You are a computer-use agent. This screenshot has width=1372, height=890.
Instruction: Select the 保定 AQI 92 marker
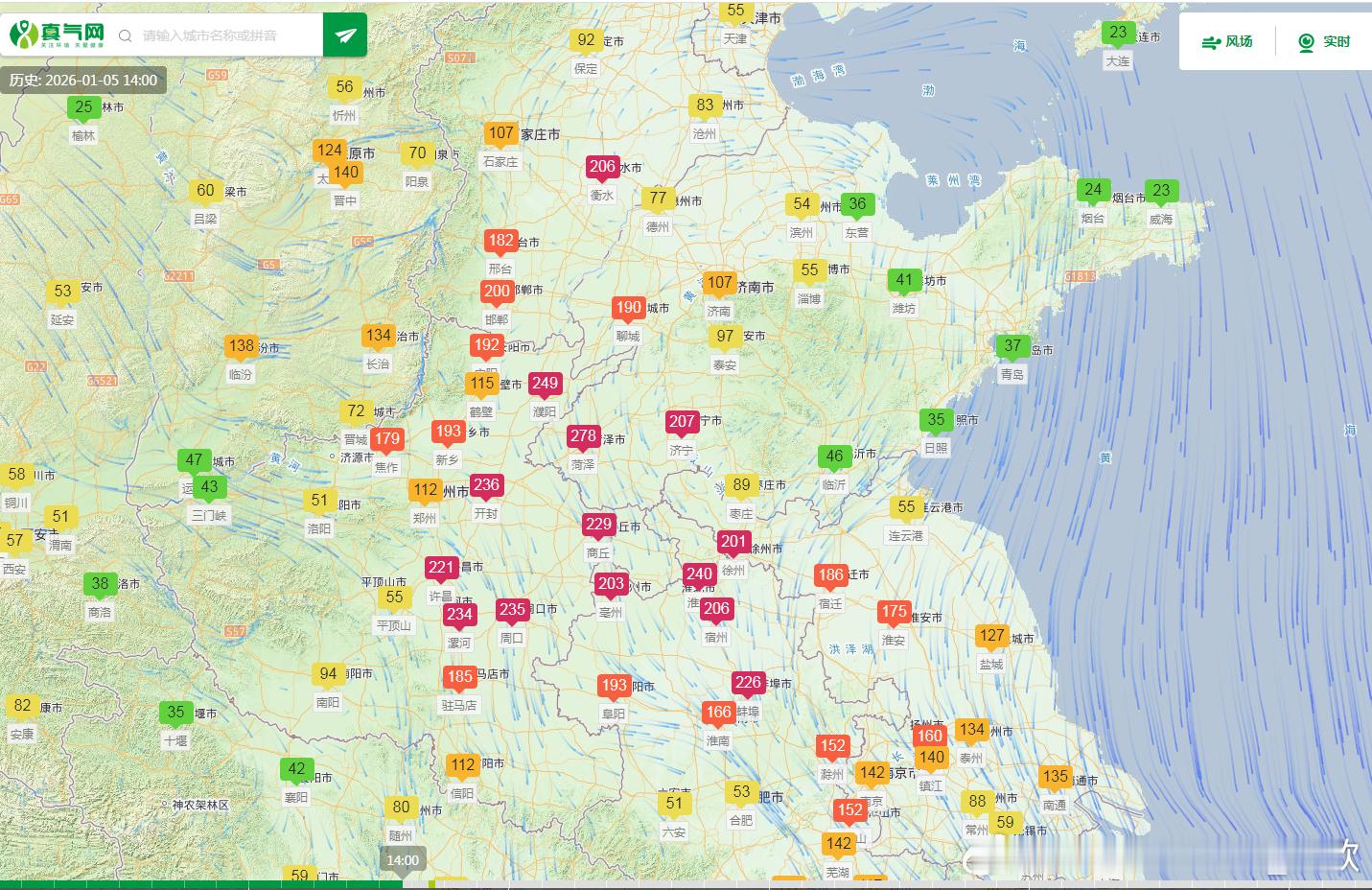point(586,41)
